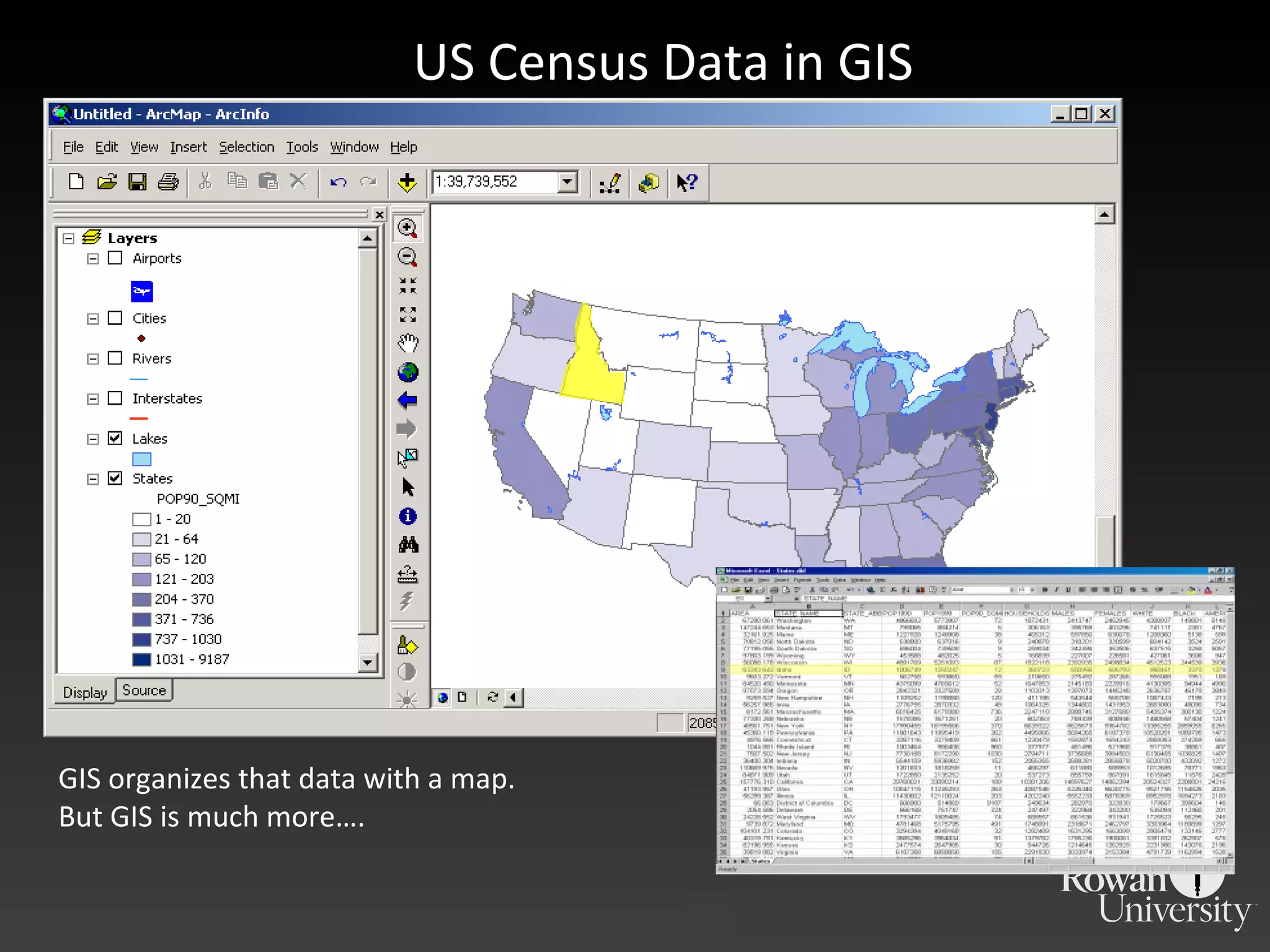Viewport: 1270px width, 952px height.
Task: Turn on the Rivers layer
Action: tap(115, 358)
